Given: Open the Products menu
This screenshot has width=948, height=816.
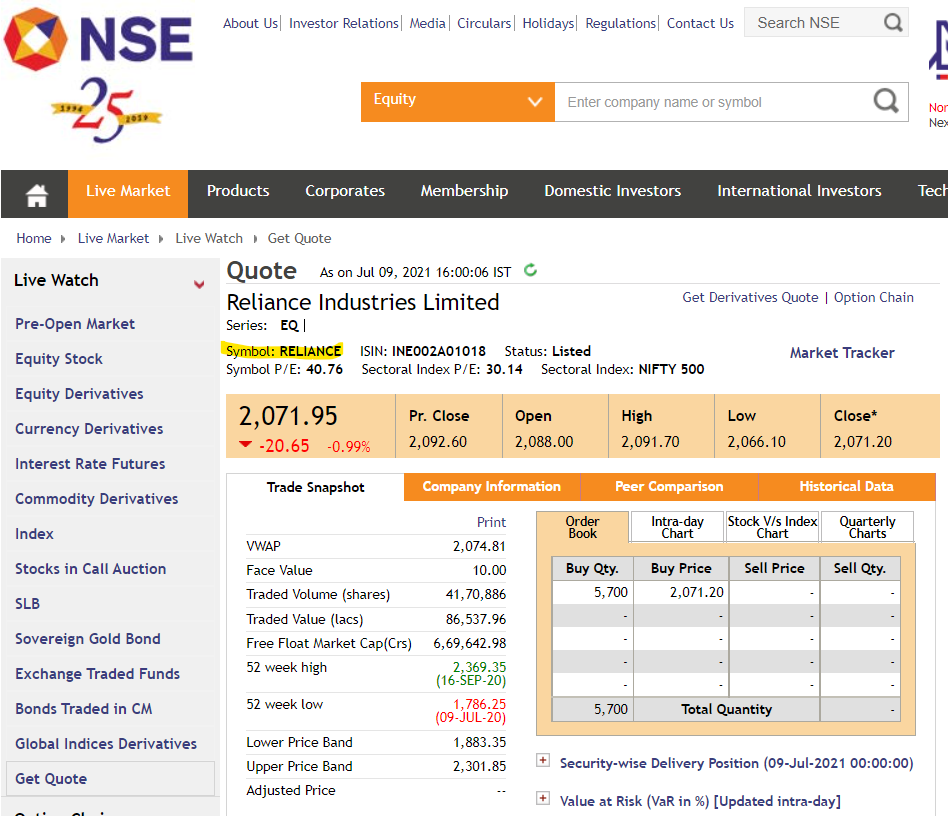Looking at the screenshot, I should coord(238,191).
